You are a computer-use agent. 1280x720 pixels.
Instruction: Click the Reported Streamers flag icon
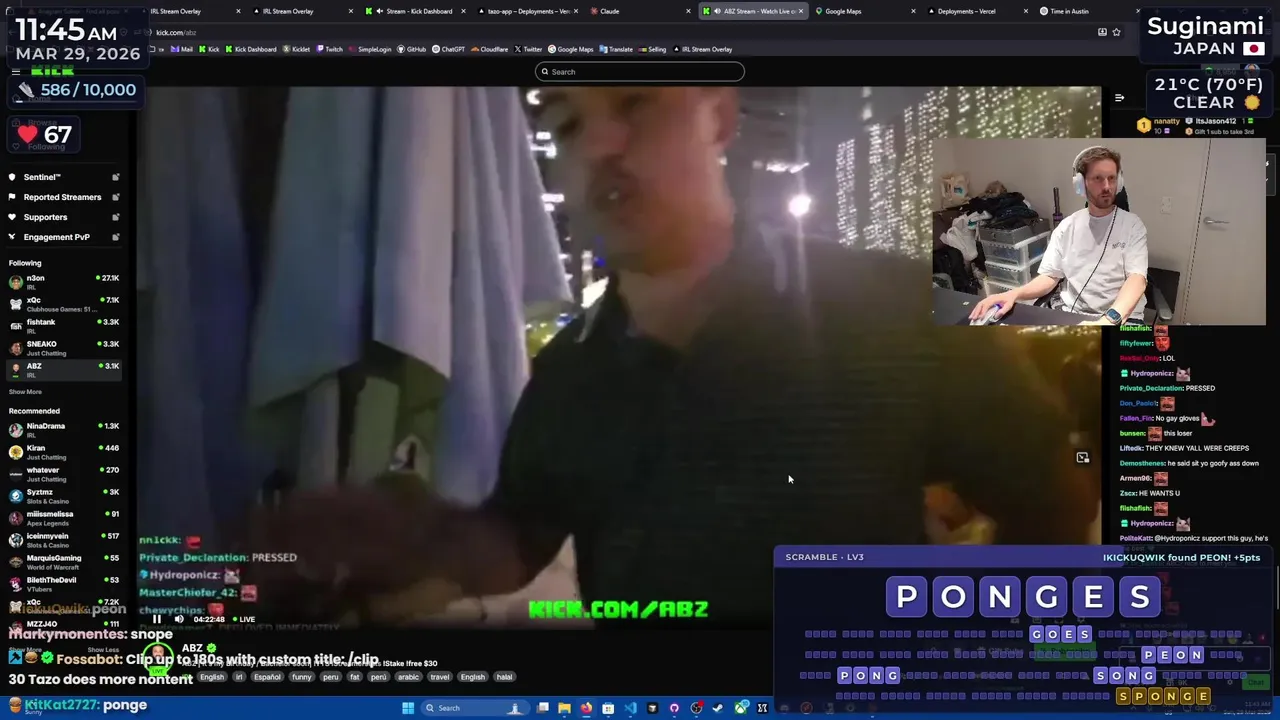12,197
